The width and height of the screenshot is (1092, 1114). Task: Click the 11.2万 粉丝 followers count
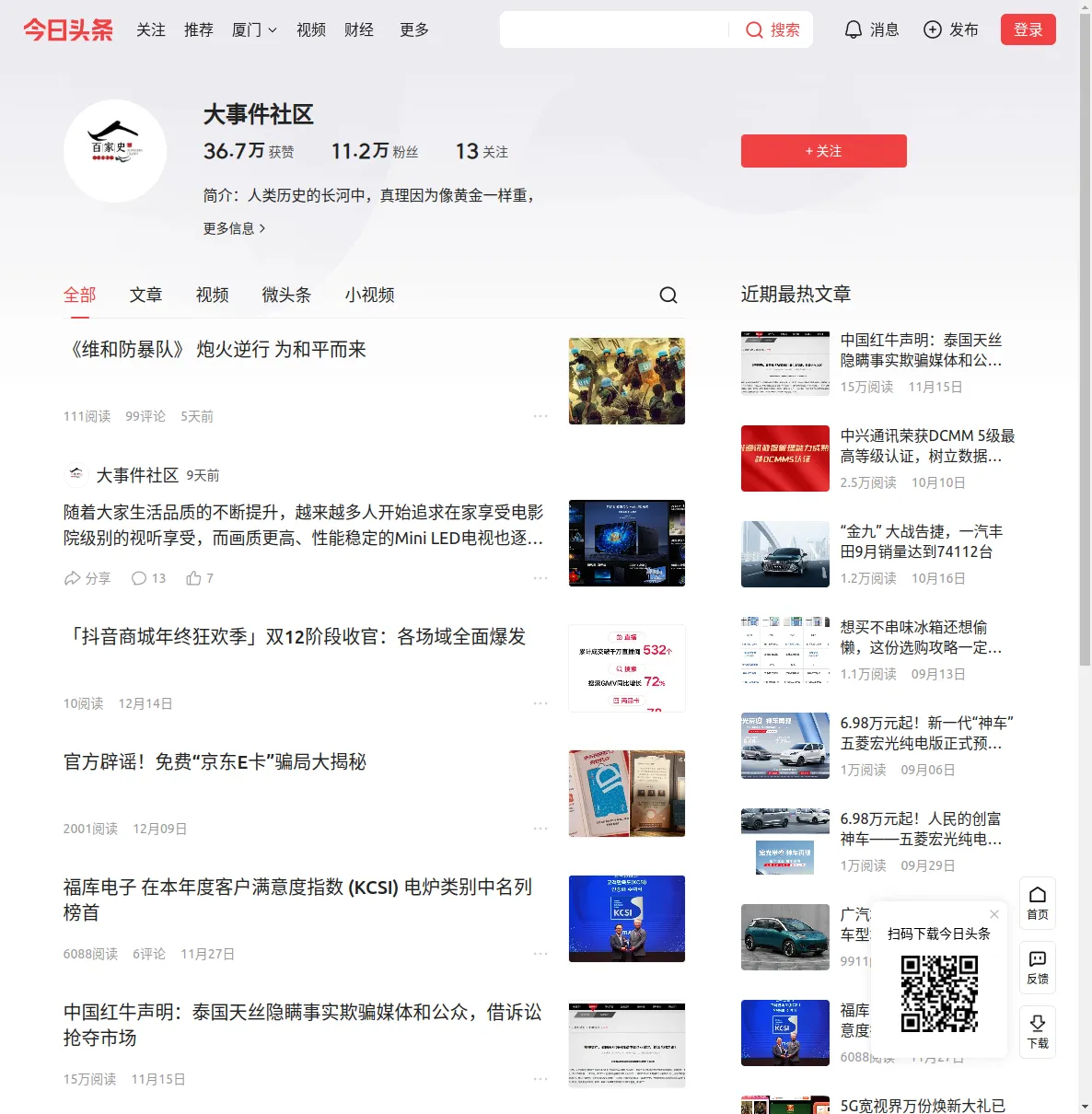(x=375, y=151)
